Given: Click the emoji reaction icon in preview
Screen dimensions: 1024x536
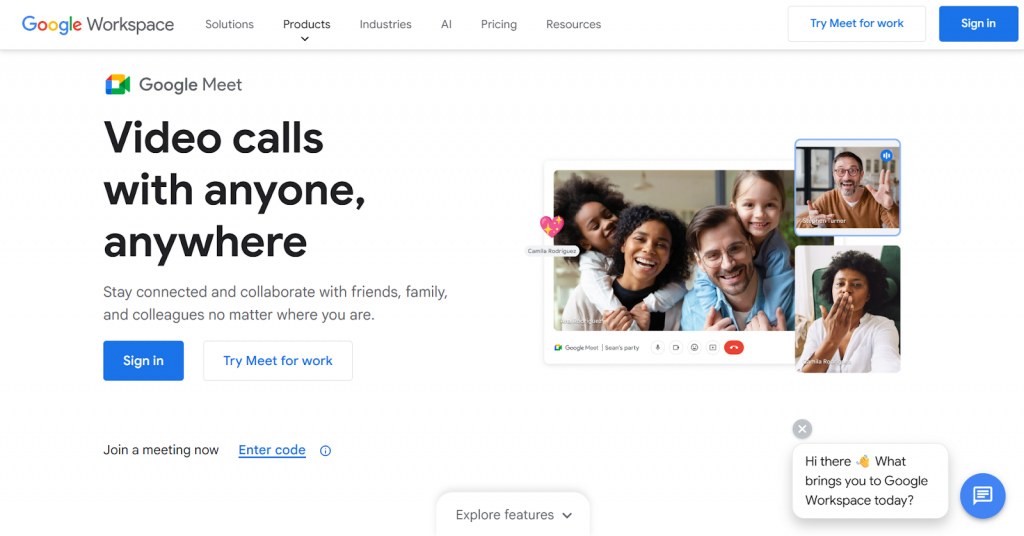Looking at the screenshot, I should pyautogui.click(x=694, y=347).
